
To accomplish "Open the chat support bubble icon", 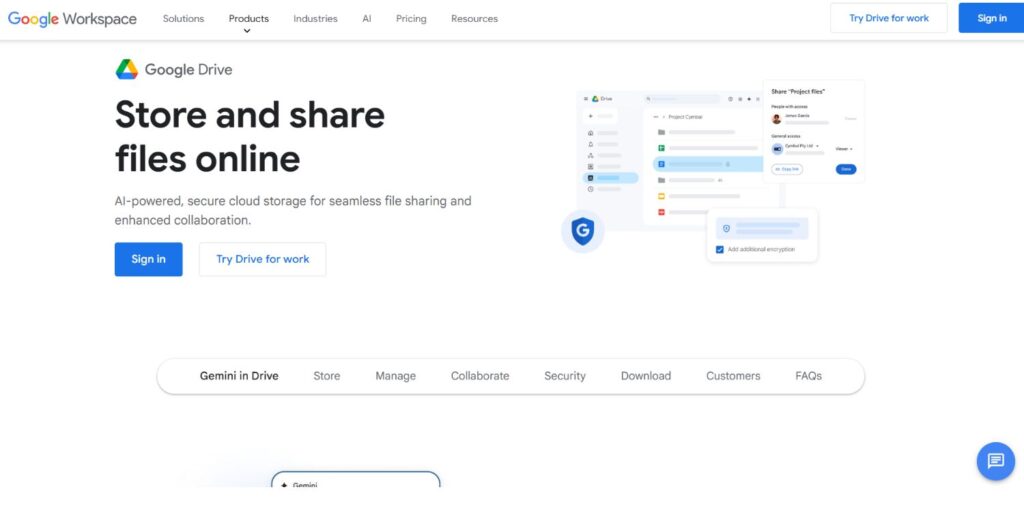I will point(995,461).
